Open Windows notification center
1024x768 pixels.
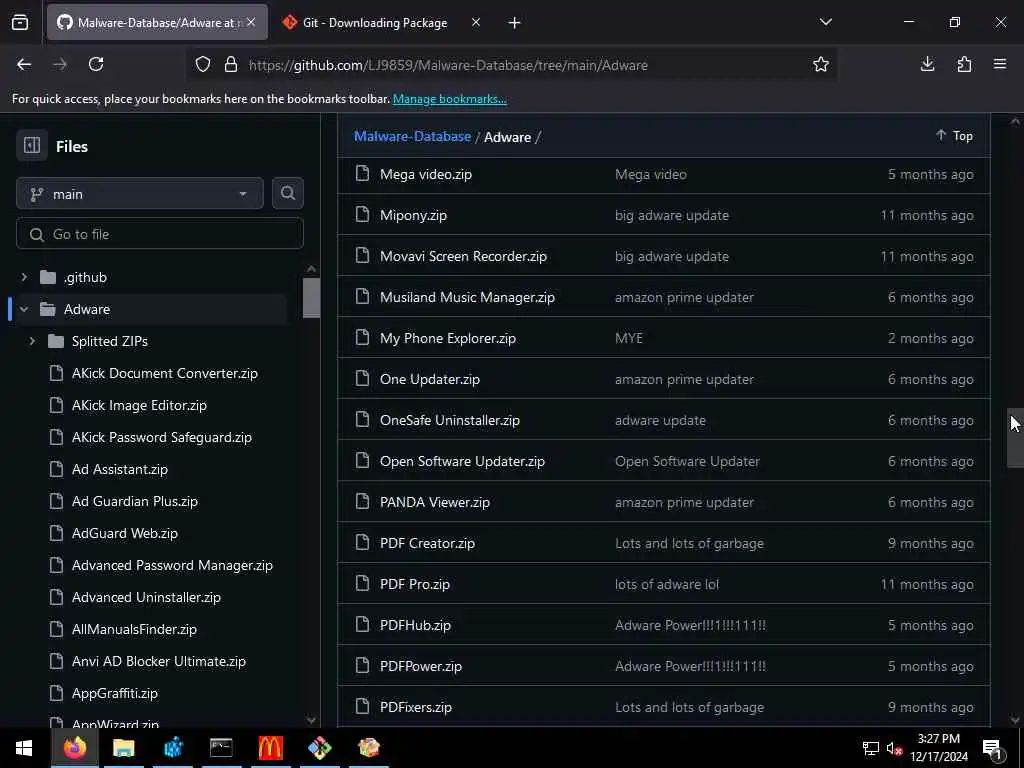click(993, 748)
